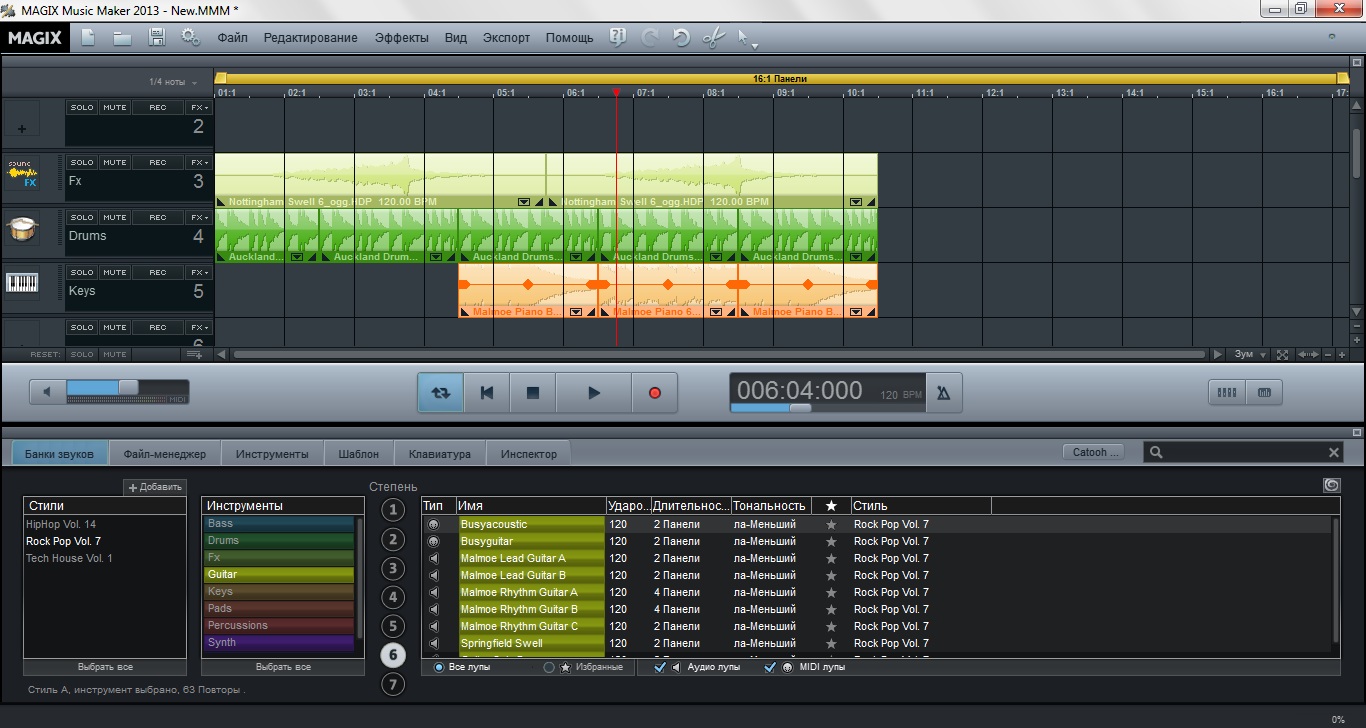The height and width of the screenshot is (728, 1366).
Task: Solo the Keys track
Action: point(82,272)
